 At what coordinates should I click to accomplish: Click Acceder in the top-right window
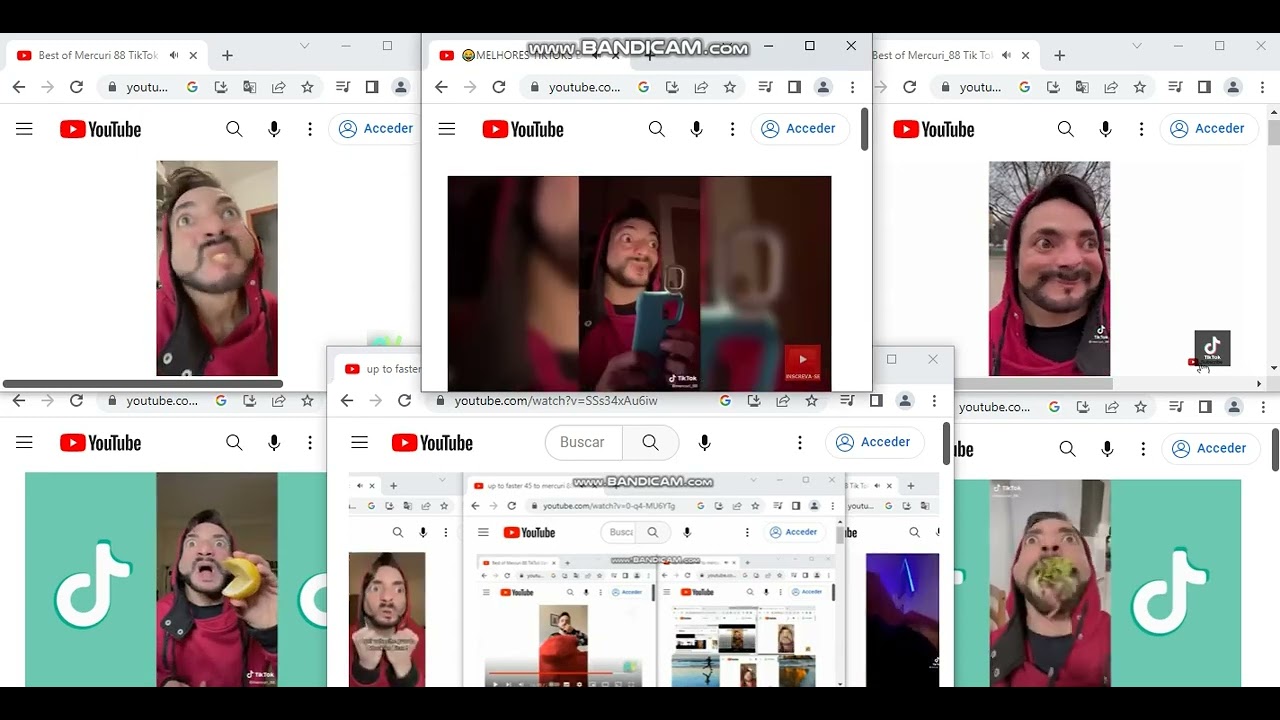[x=1208, y=129]
